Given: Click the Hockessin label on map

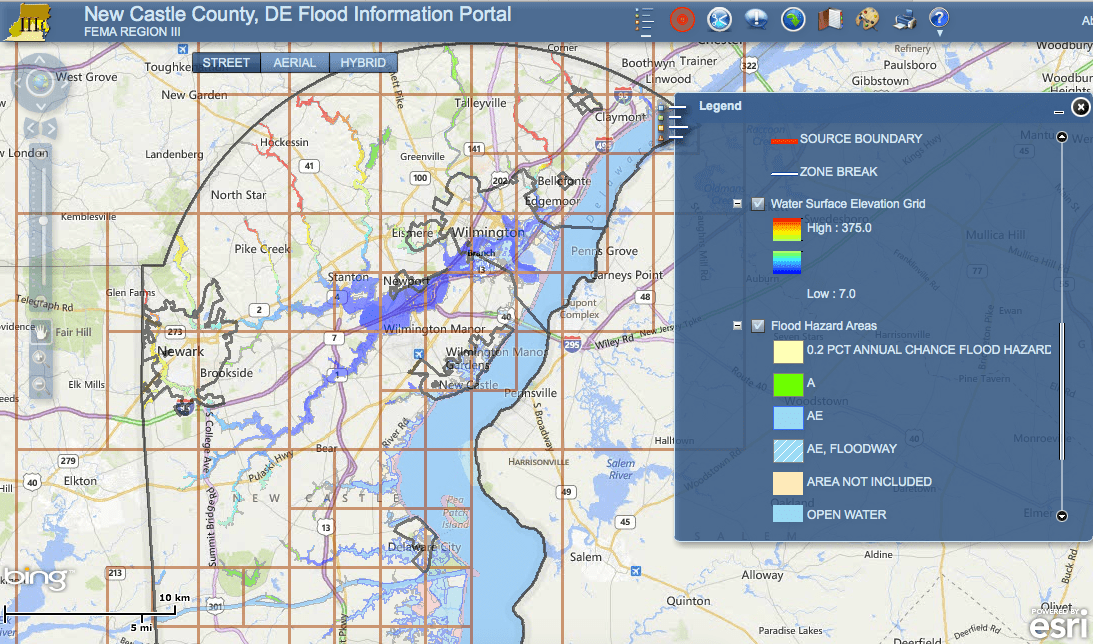Looking at the screenshot, I should click(284, 142).
